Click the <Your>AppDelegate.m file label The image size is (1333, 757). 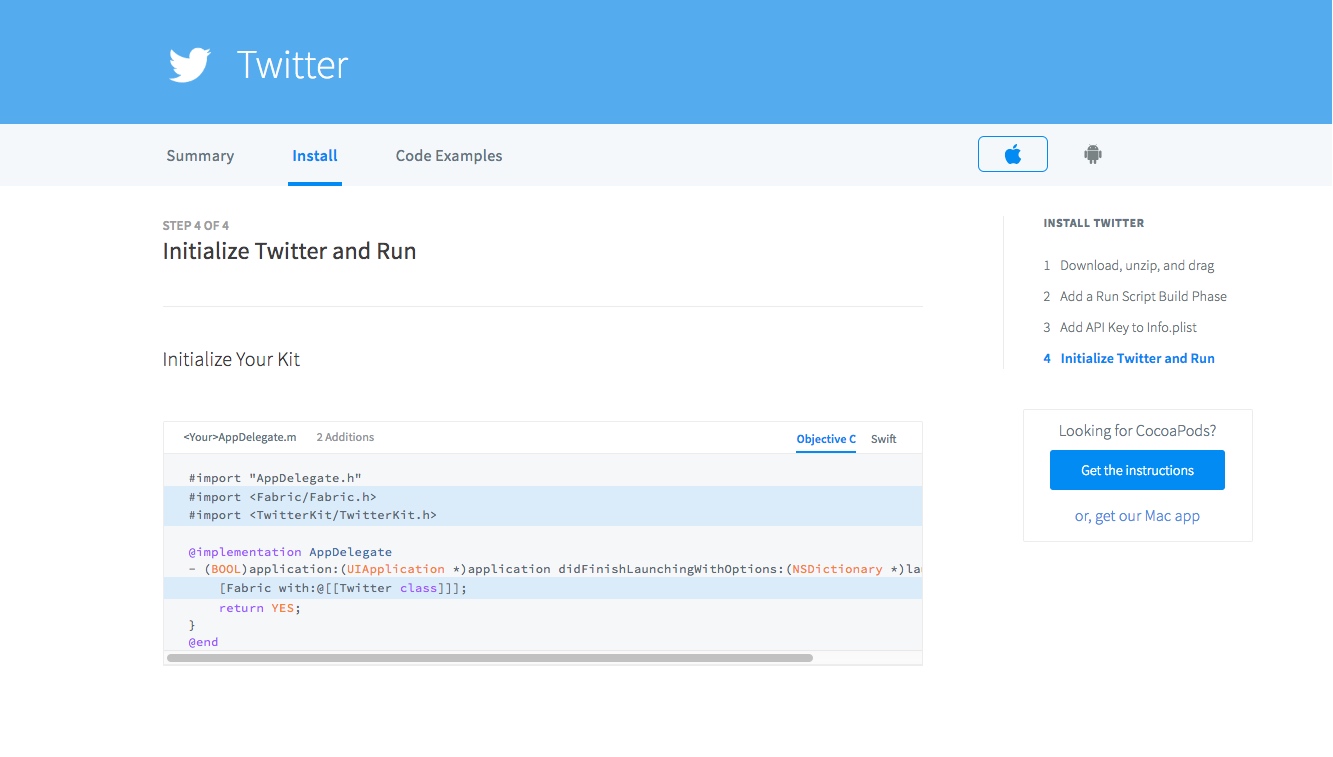click(x=240, y=437)
